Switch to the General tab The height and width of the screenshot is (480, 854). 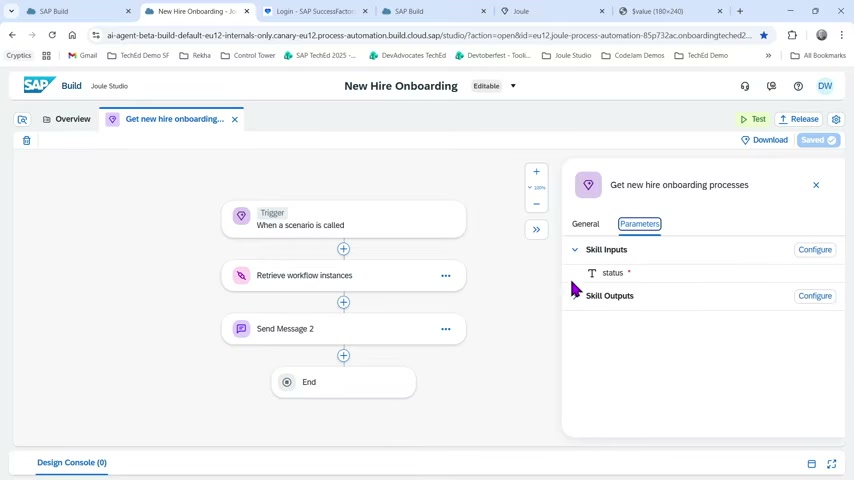point(585,224)
